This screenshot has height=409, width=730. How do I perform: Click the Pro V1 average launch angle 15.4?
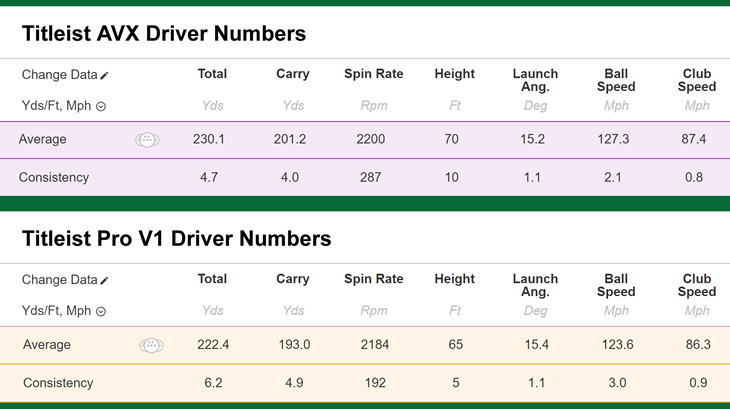point(537,345)
